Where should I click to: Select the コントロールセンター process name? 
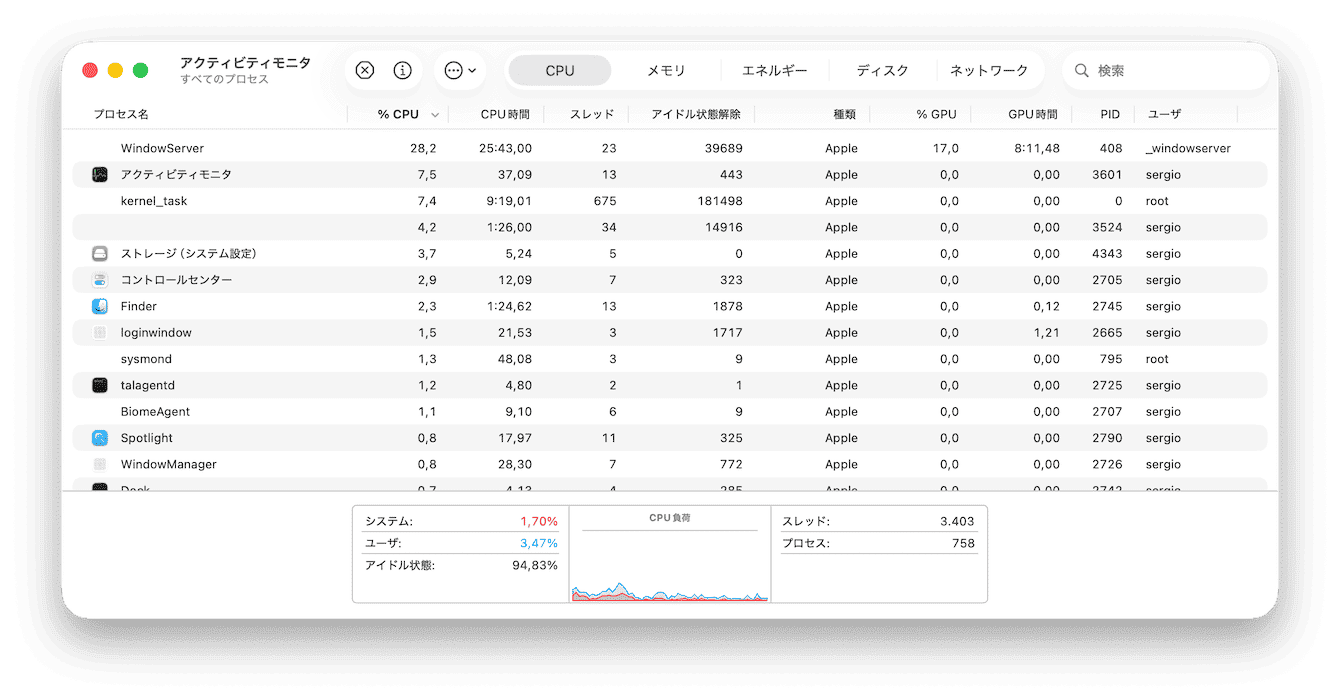(x=176, y=280)
